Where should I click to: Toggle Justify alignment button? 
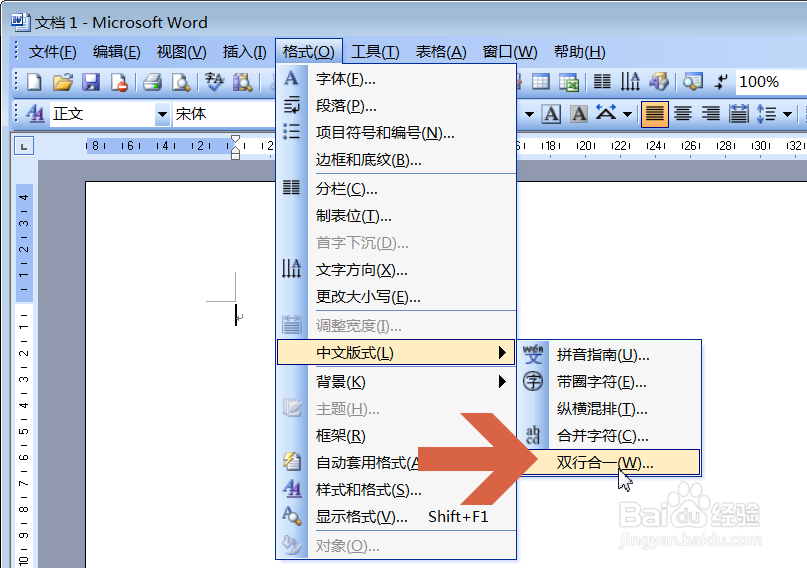coord(655,114)
